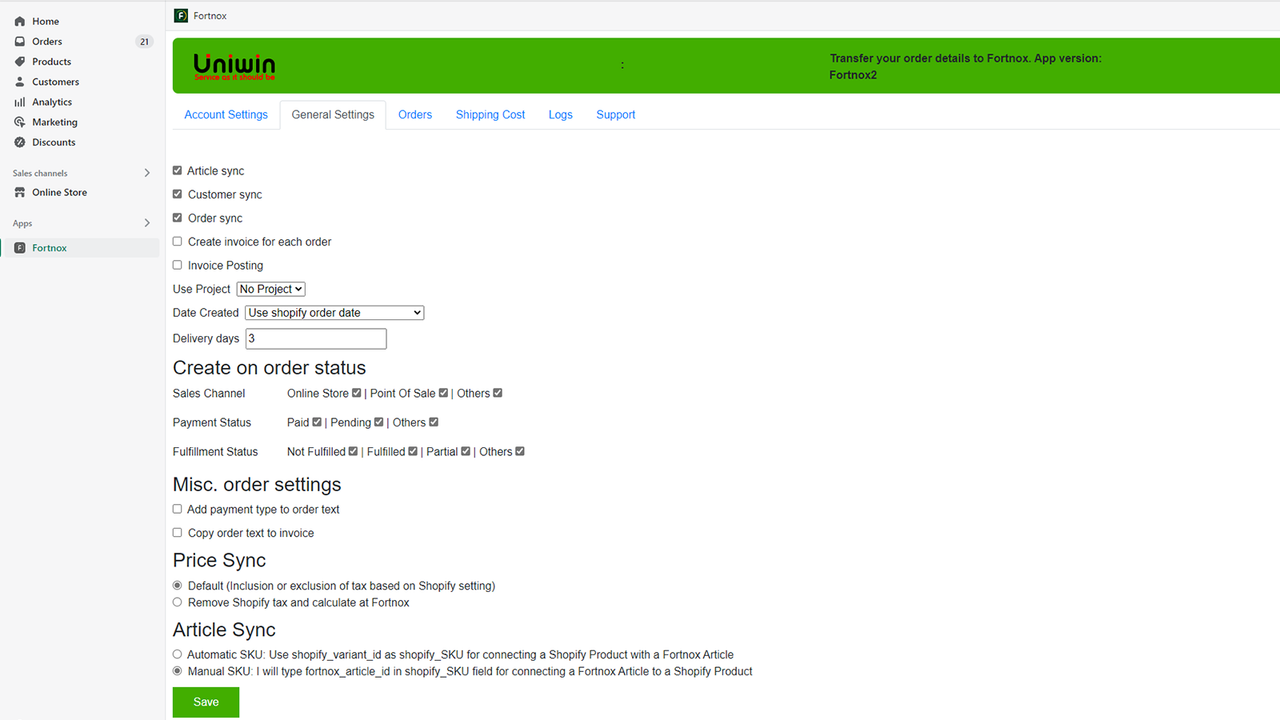
Task: Switch to the Orders tab
Action: click(x=415, y=115)
